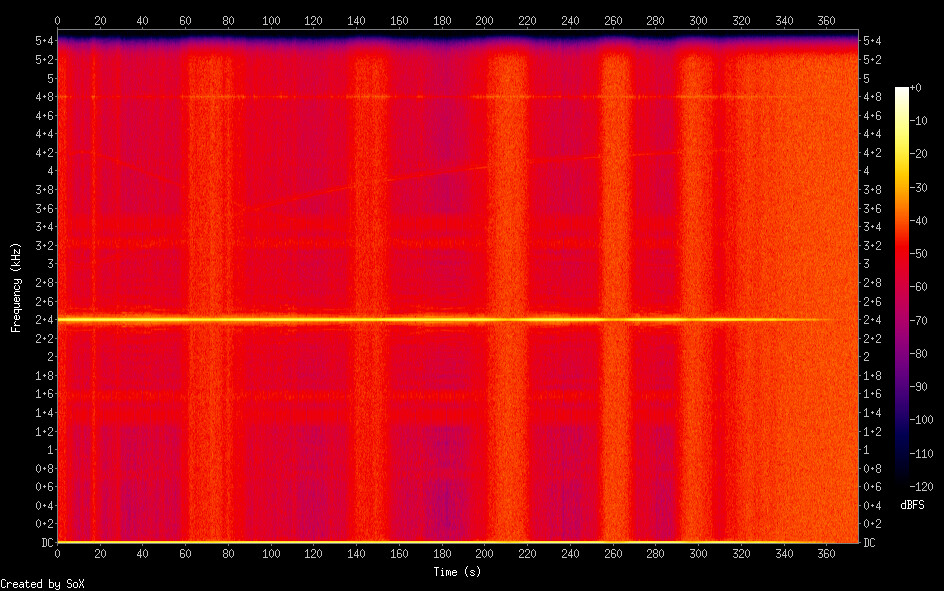
Task: Click the DC label on the left axis
Action: 44,543
